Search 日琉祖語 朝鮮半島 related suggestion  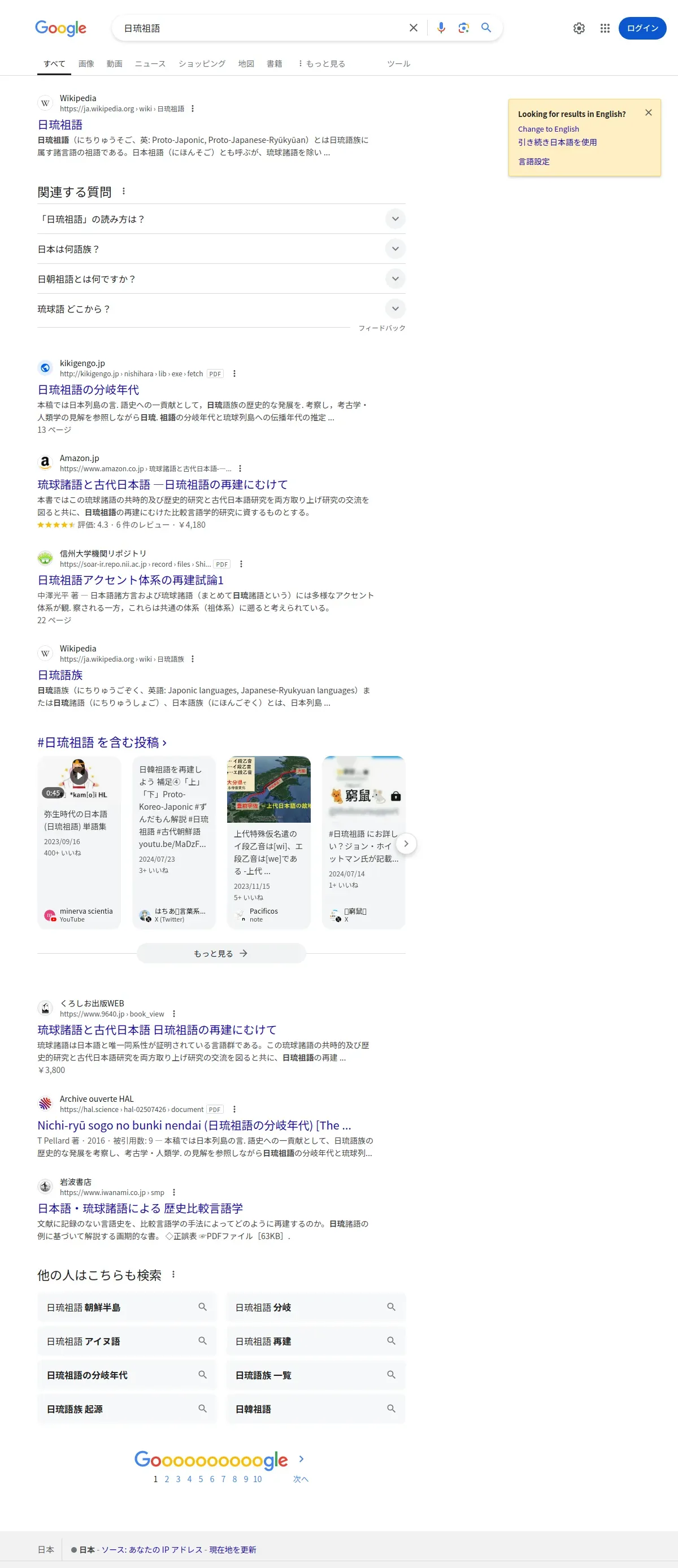(x=127, y=1307)
